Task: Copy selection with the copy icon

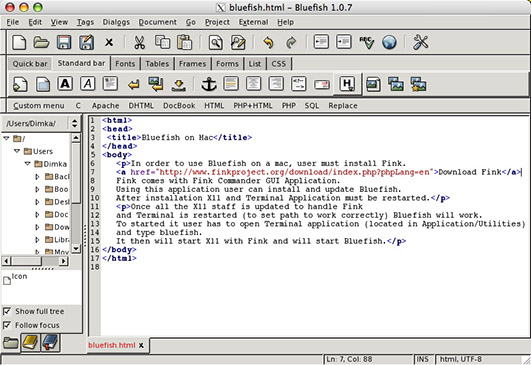Action: (x=162, y=42)
